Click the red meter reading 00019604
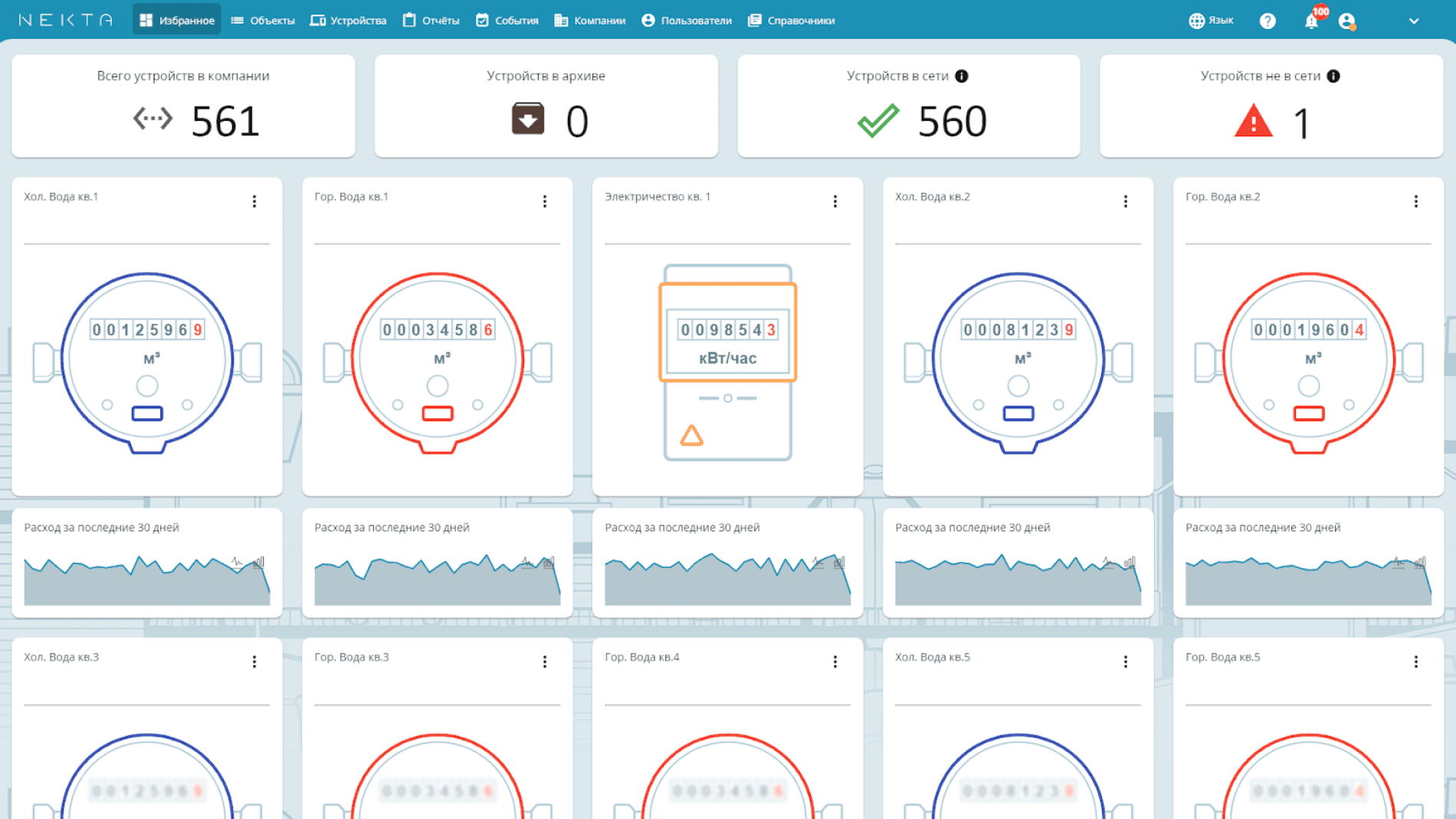 pyautogui.click(x=1309, y=330)
